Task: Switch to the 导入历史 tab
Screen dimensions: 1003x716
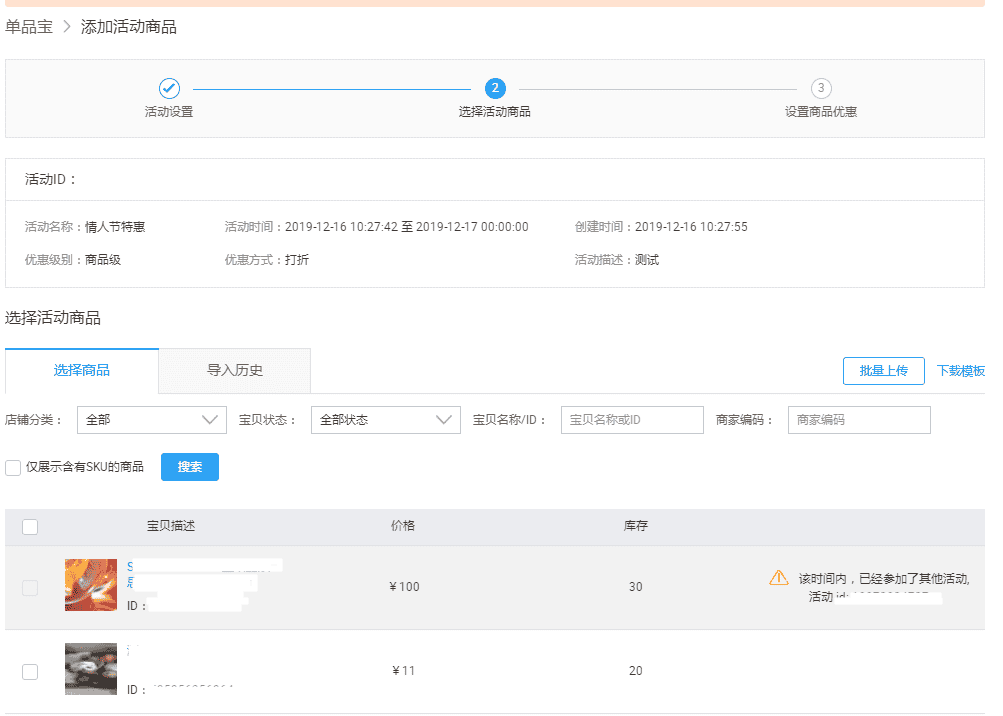Action: pyautogui.click(x=233, y=370)
